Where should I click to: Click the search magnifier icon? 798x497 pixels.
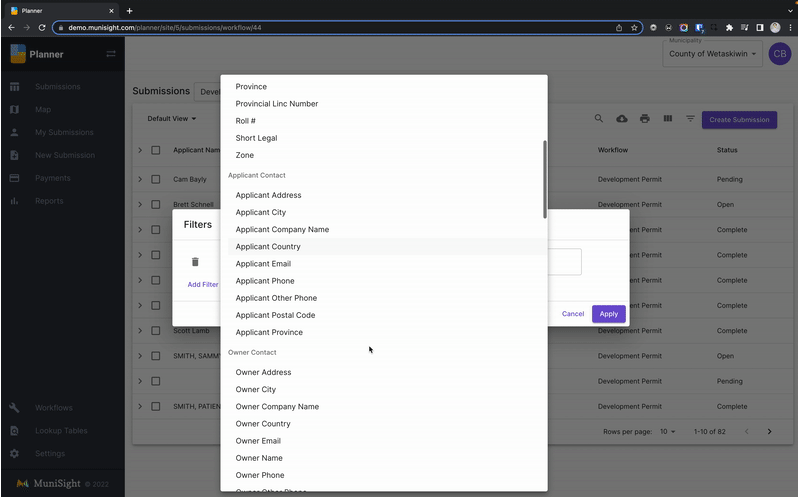[599, 119]
